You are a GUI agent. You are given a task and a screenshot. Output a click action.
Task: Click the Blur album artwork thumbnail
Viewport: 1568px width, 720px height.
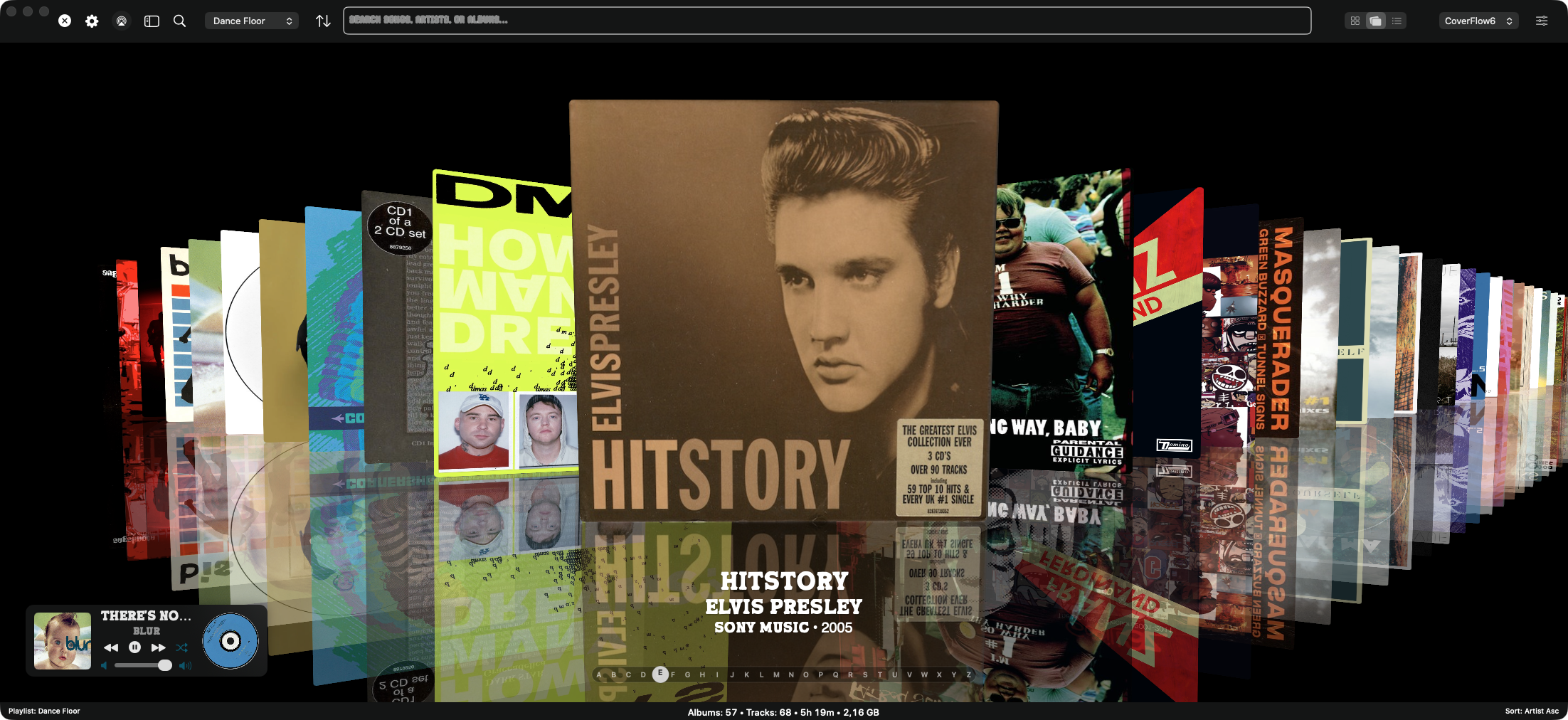pyautogui.click(x=62, y=640)
